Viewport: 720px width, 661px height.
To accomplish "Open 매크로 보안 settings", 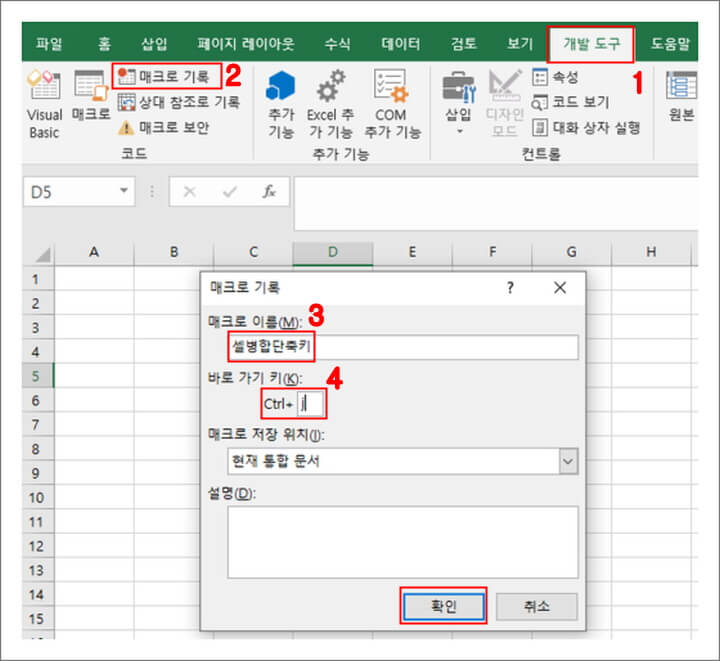I will pyautogui.click(x=163, y=127).
